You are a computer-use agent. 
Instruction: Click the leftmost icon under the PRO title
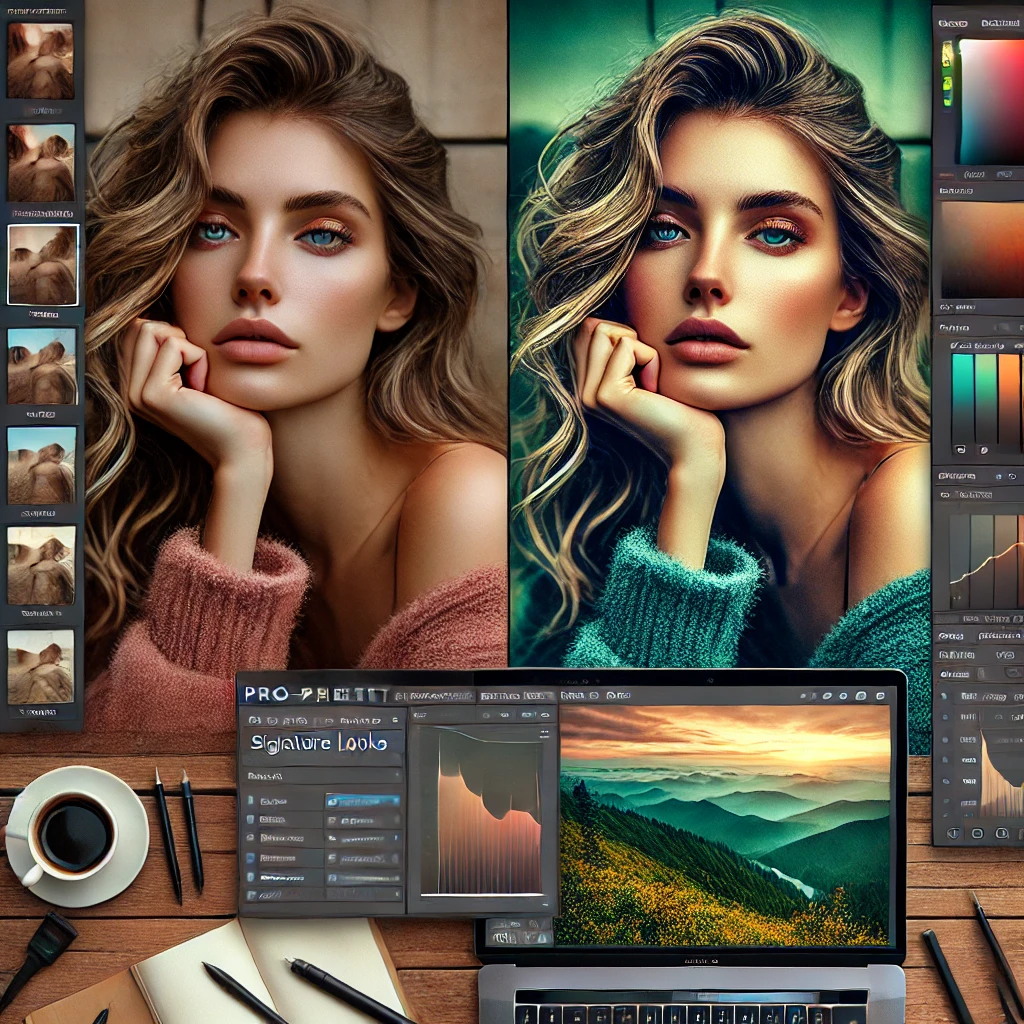click(x=253, y=720)
